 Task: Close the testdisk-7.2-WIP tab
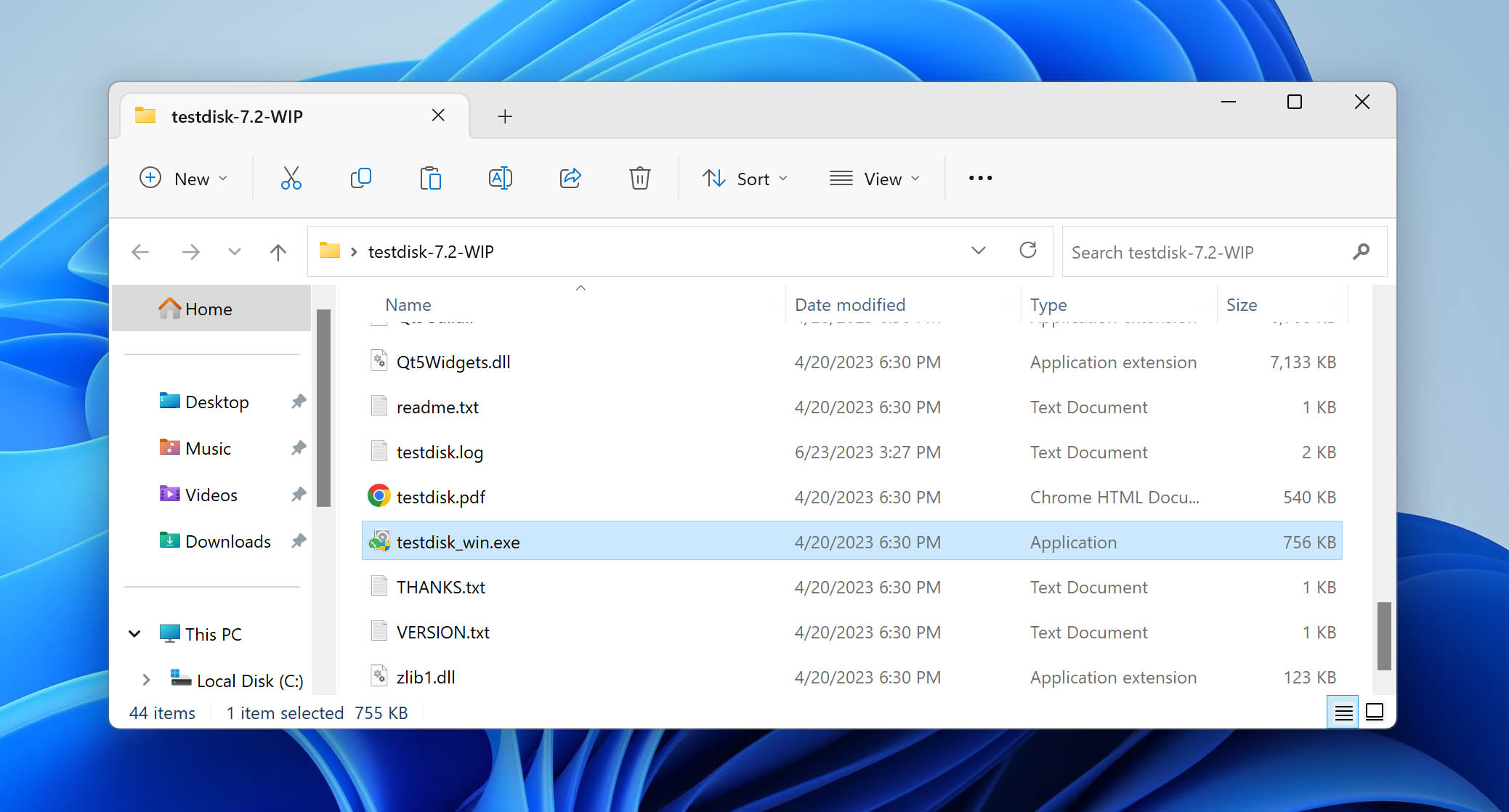(438, 115)
